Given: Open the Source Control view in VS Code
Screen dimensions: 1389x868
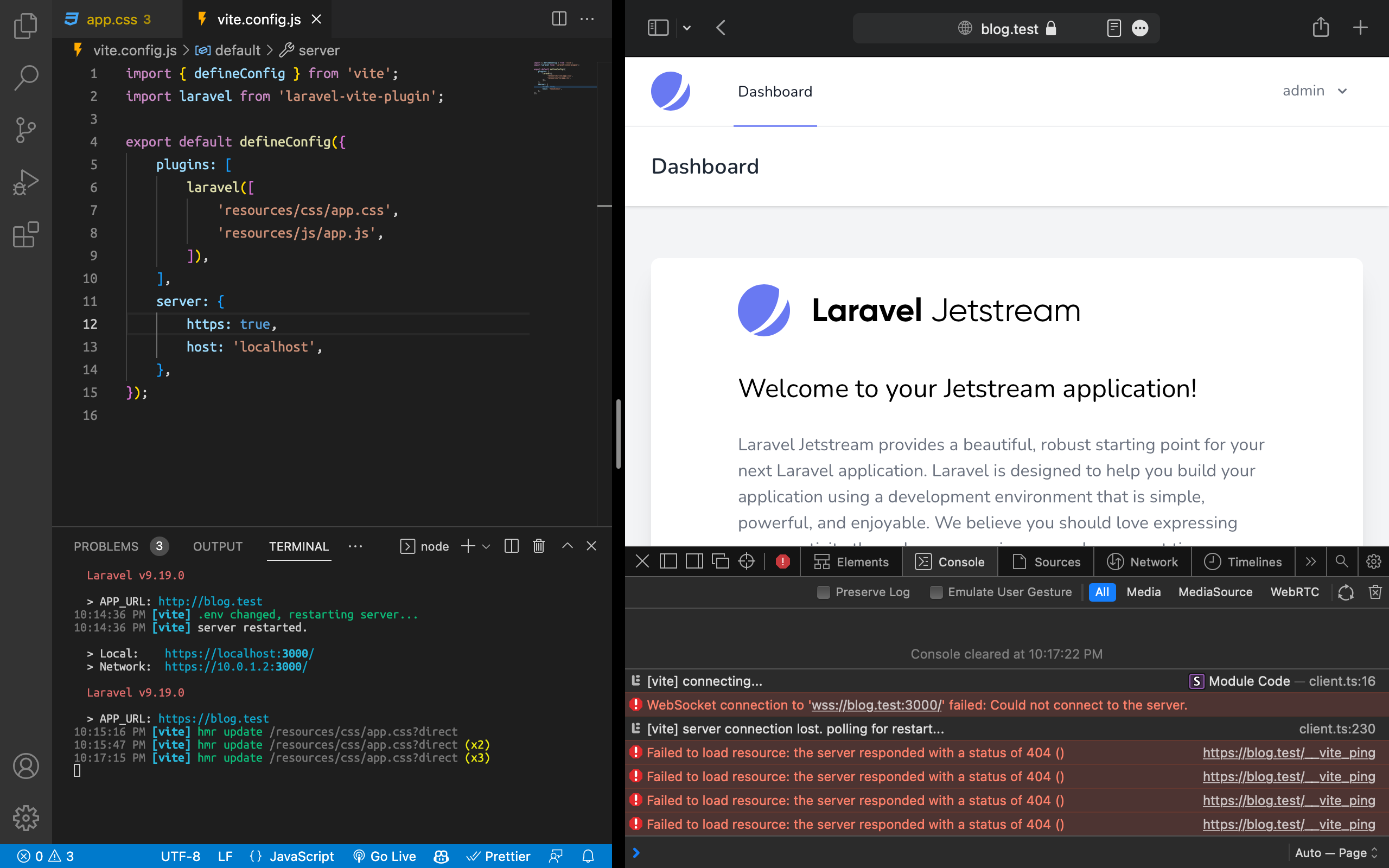Looking at the screenshot, I should [x=26, y=130].
